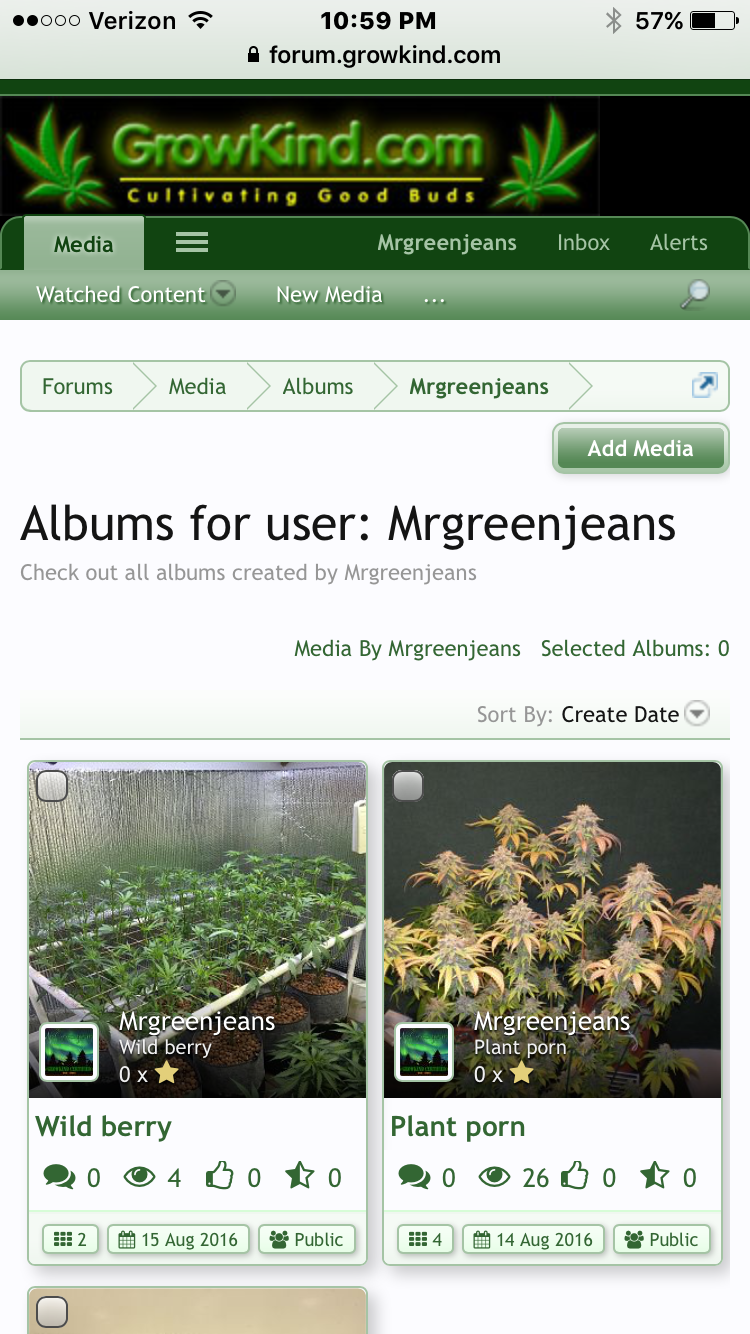
Task: Click the Wild berry album user avatar
Action: pos(70,1053)
